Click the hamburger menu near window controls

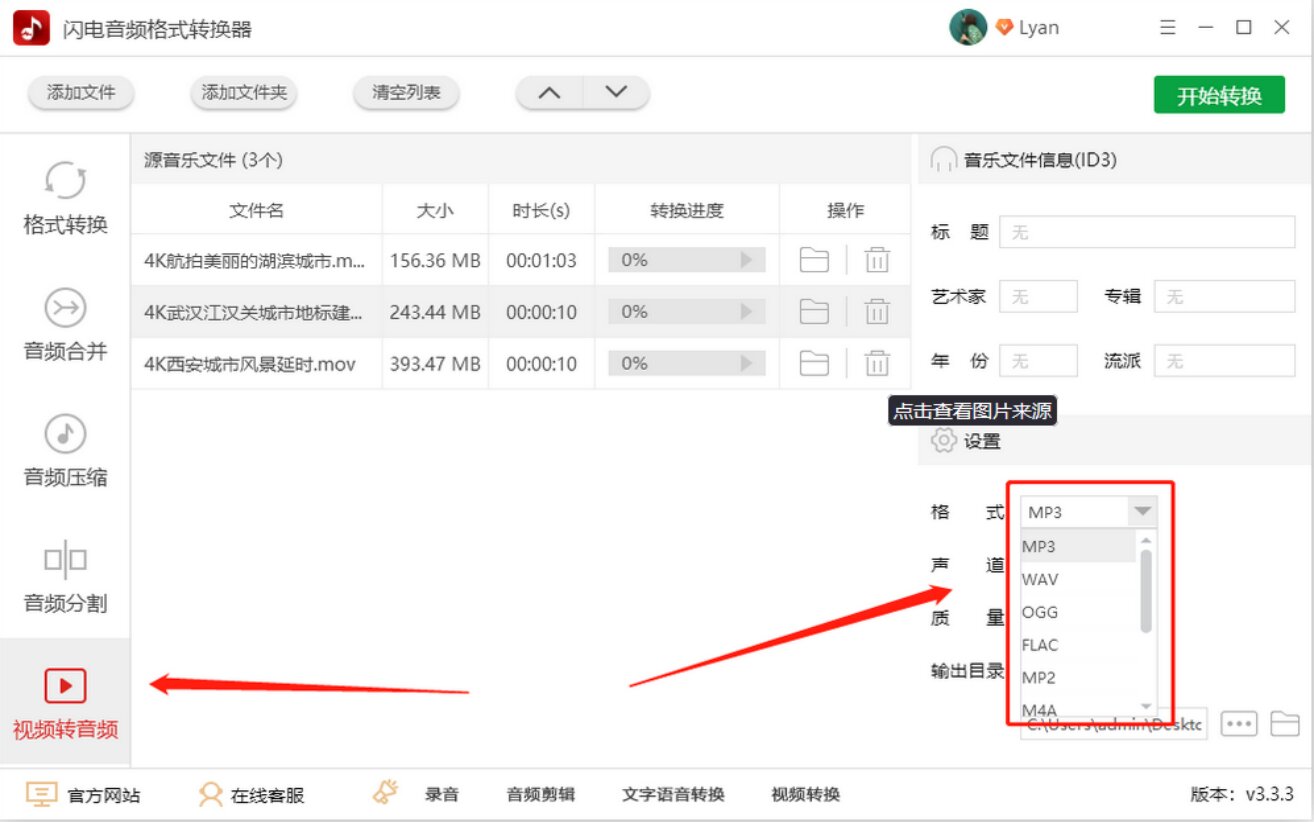(x=1167, y=27)
